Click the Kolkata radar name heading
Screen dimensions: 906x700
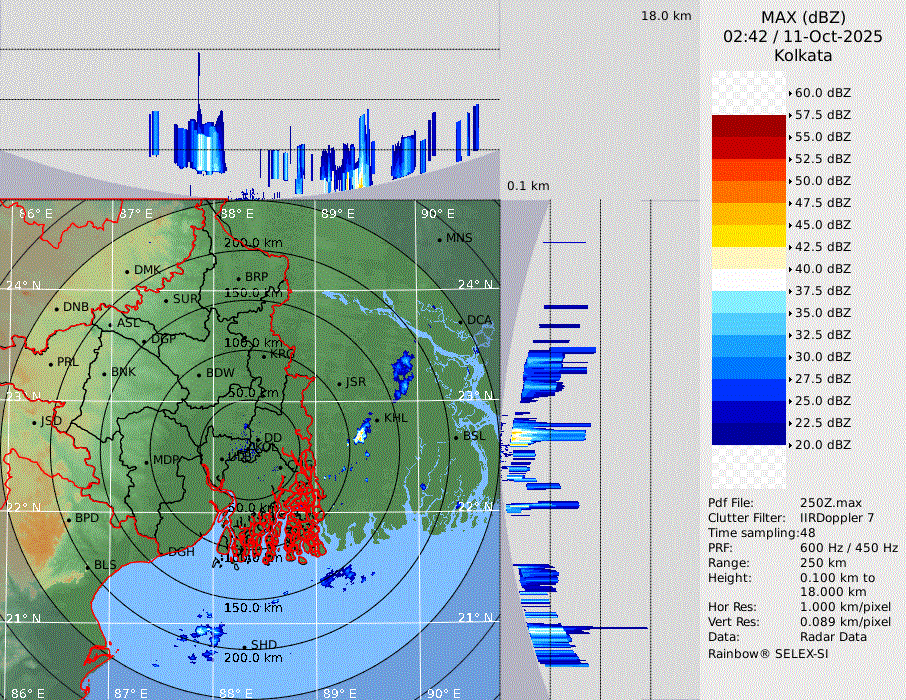click(803, 55)
